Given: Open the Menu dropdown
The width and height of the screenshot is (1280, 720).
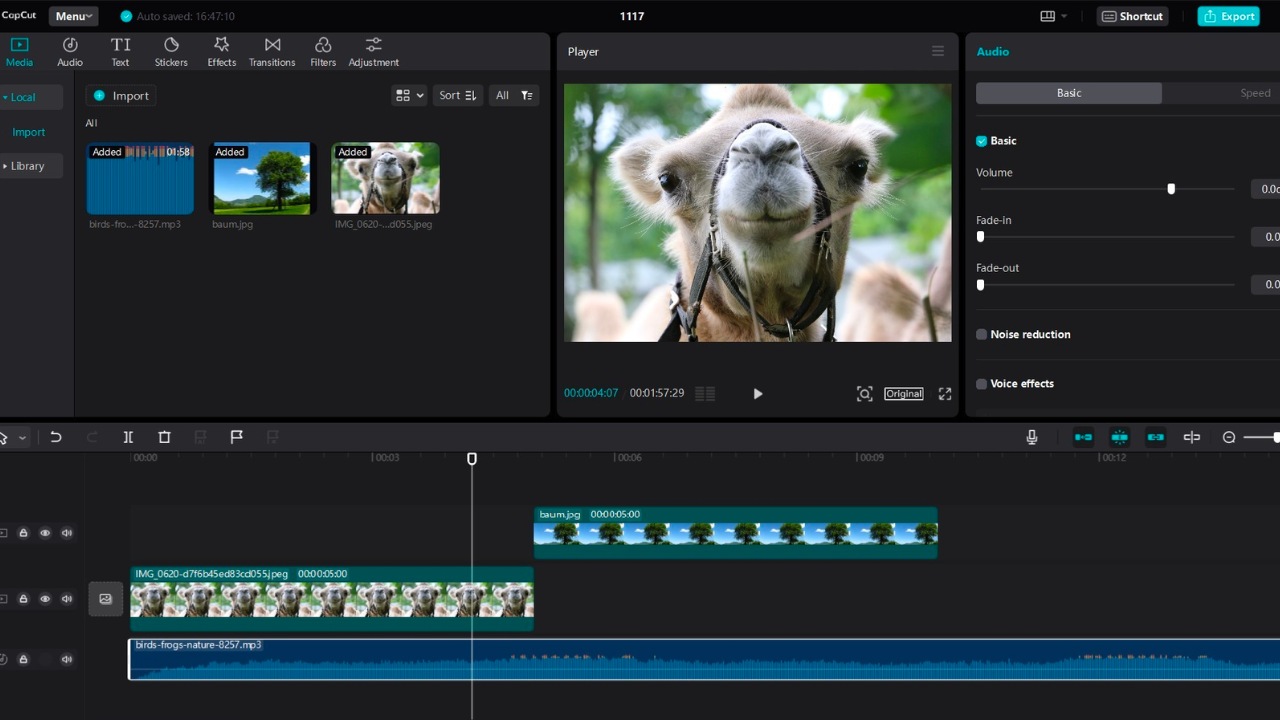Looking at the screenshot, I should 74,16.
